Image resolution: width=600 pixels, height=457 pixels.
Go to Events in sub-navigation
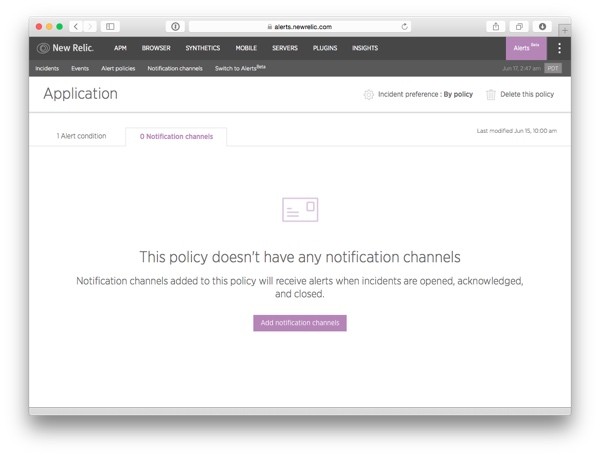click(80, 69)
